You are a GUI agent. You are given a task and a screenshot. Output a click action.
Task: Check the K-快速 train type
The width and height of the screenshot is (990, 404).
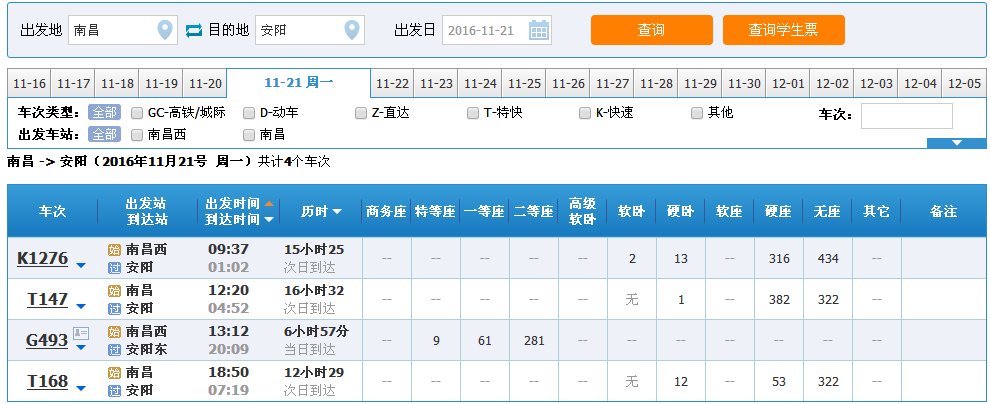(585, 113)
